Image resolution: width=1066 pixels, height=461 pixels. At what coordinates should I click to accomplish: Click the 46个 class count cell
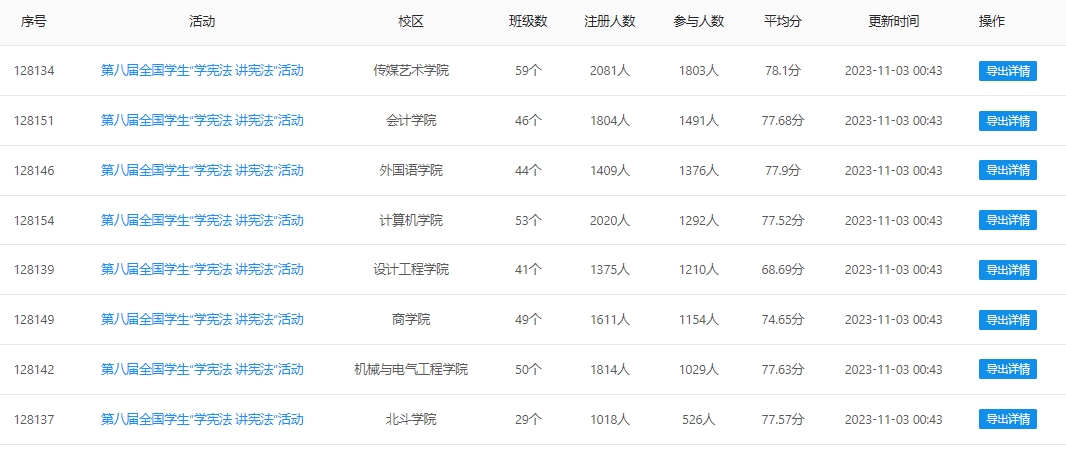[x=528, y=120]
